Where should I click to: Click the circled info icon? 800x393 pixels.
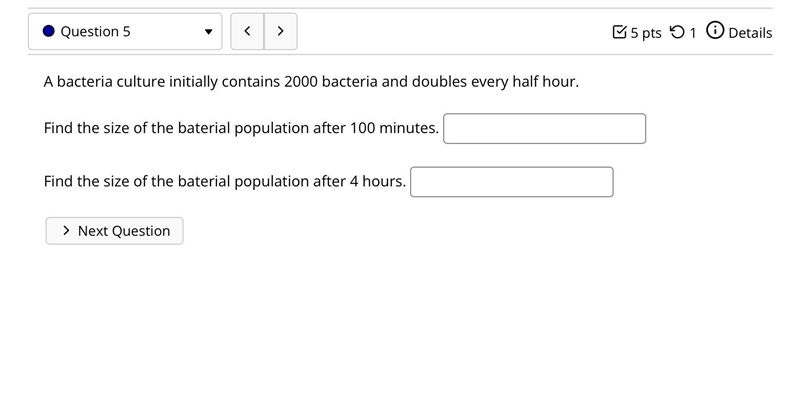(x=715, y=31)
